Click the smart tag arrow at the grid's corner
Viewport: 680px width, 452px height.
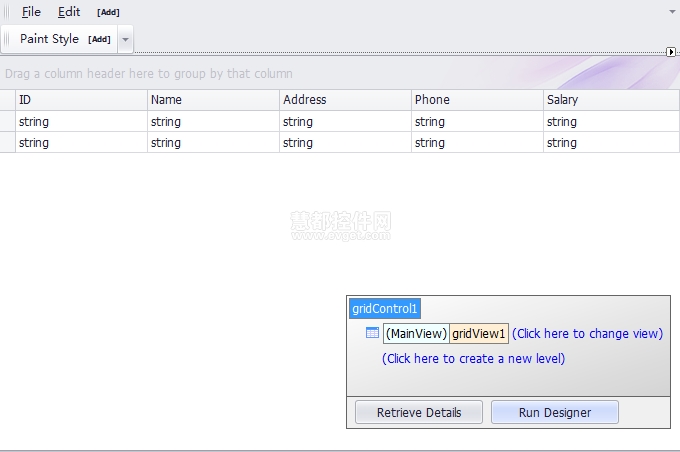tap(671, 52)
